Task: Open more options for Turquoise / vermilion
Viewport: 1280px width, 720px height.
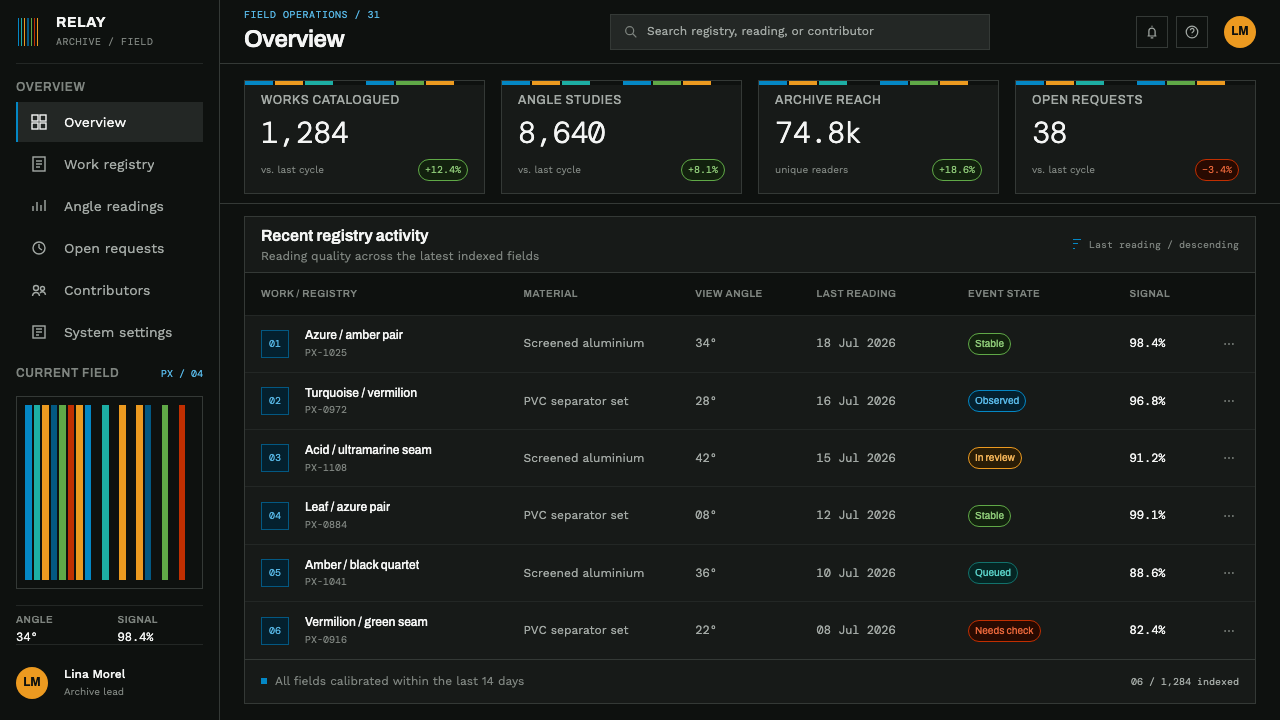Action: coord(1229,401)
